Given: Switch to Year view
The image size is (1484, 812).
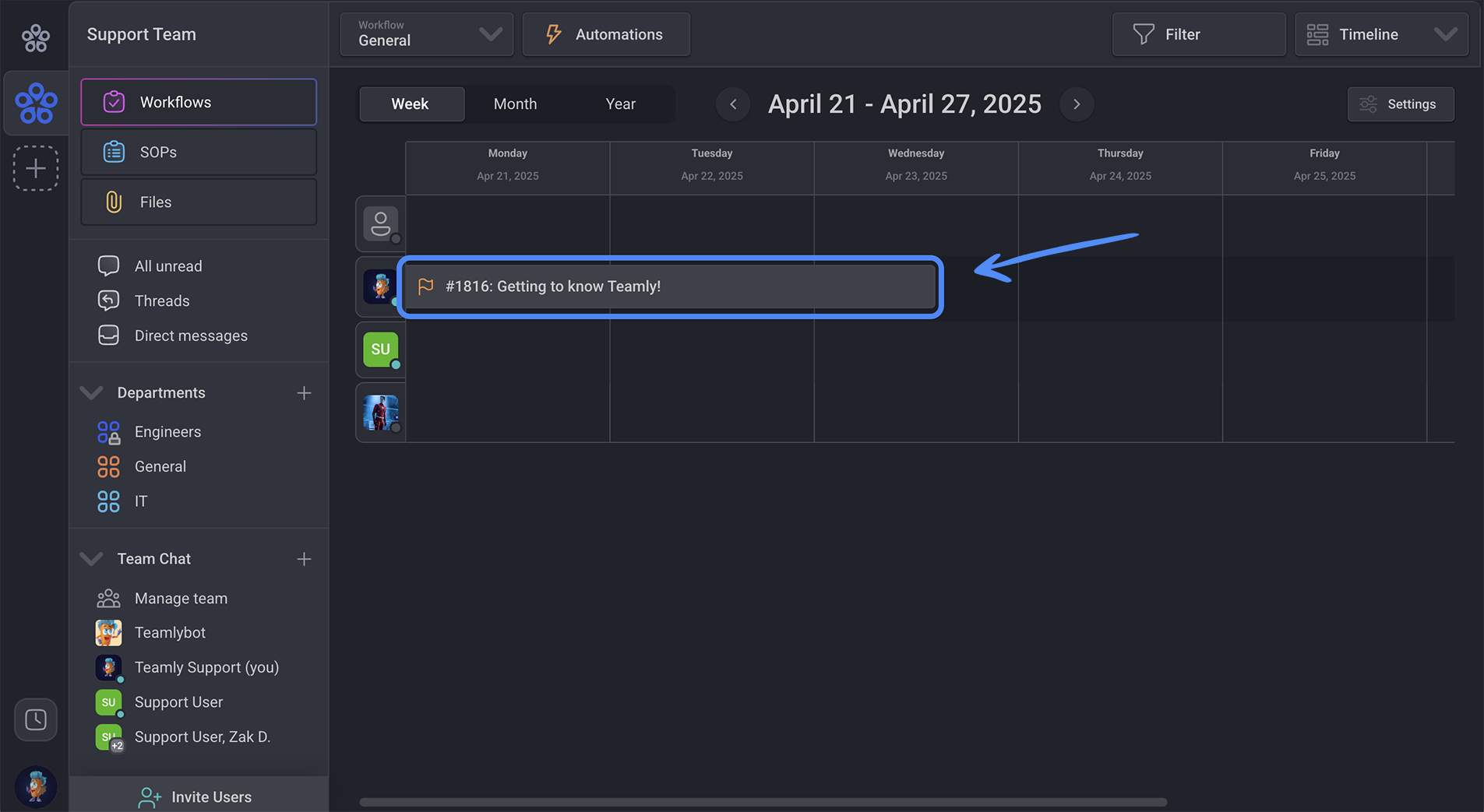Looking at the screenshot, I should point(621,104).
